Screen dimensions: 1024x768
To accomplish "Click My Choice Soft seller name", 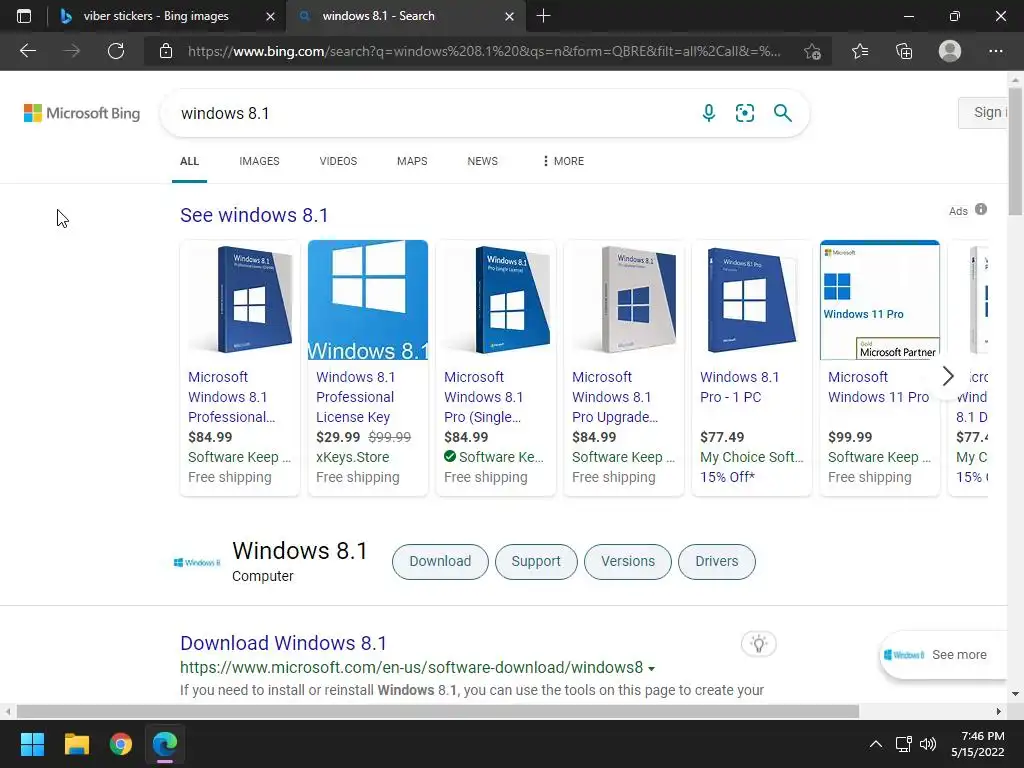I will pos(752,457).
